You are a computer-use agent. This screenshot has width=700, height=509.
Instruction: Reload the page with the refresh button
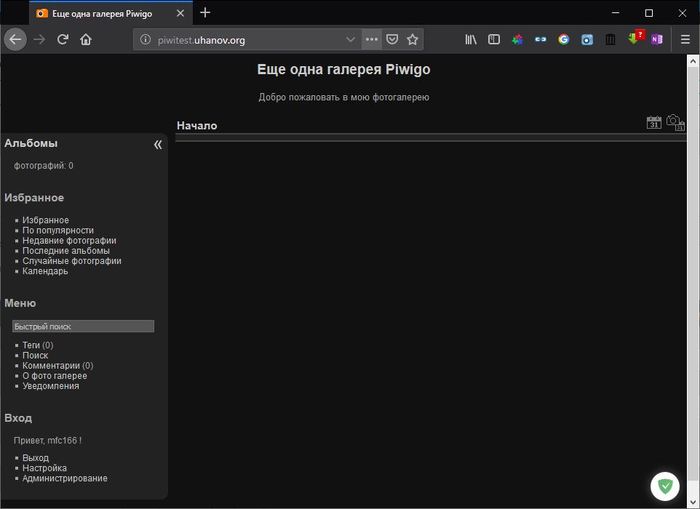[62, 40]
